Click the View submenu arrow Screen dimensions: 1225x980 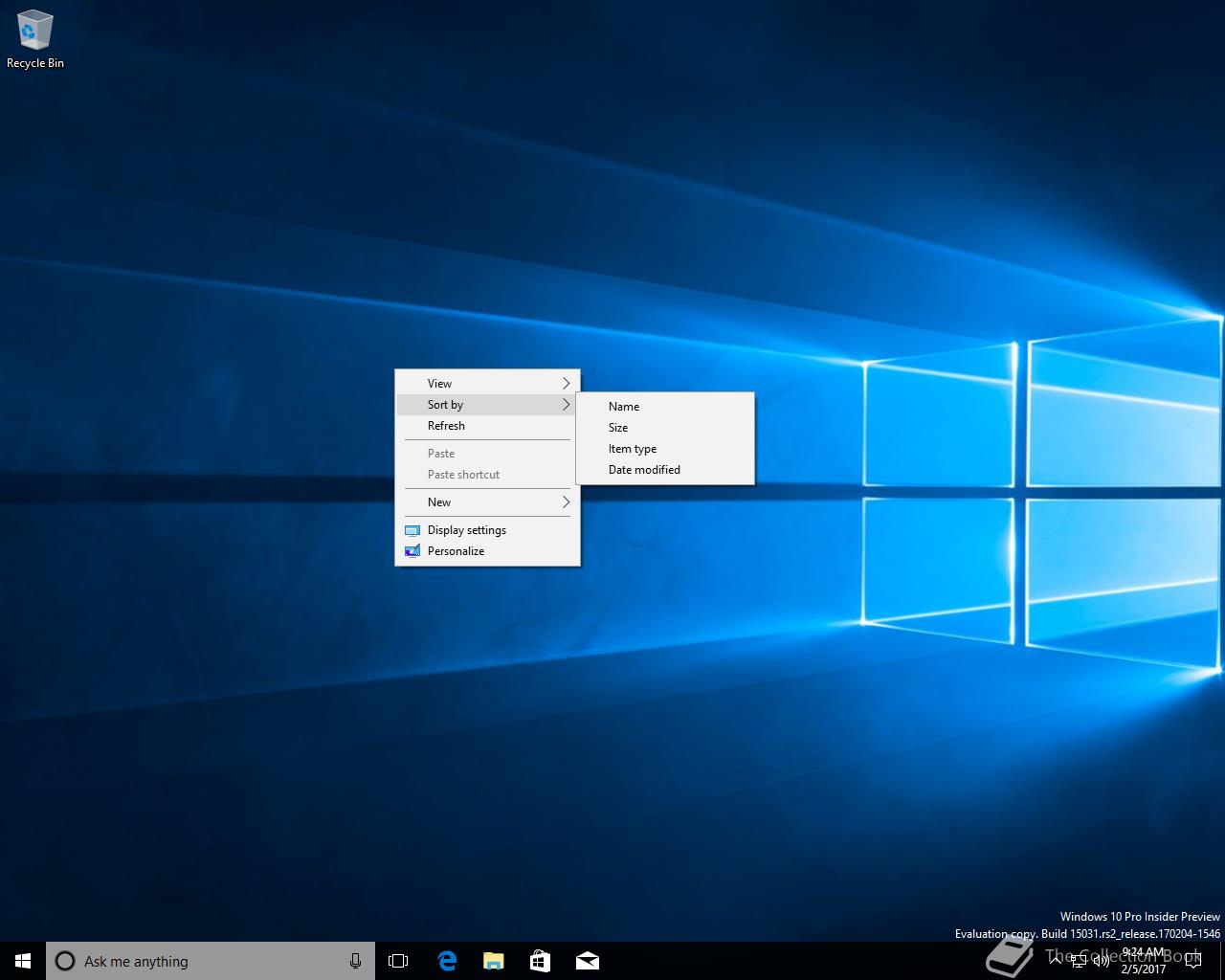click(566, 383)
